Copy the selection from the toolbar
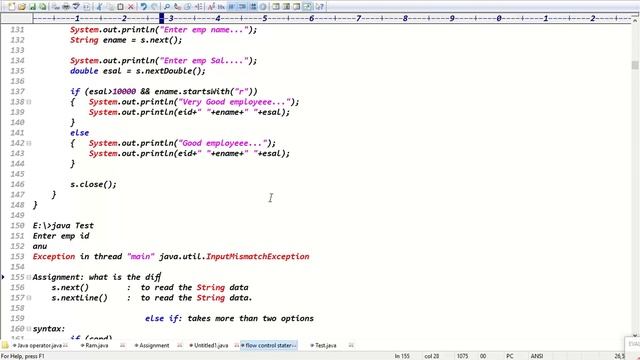This screenshot has height=360, width=640. coord(110,7)
